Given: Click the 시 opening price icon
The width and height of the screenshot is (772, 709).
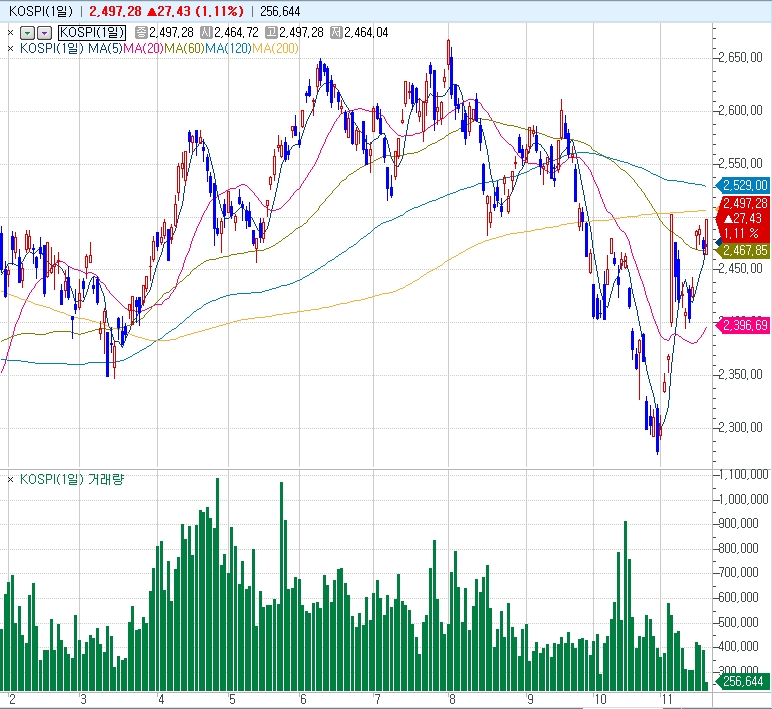Looking at the screenshot, I should click(x=205, y=32).
